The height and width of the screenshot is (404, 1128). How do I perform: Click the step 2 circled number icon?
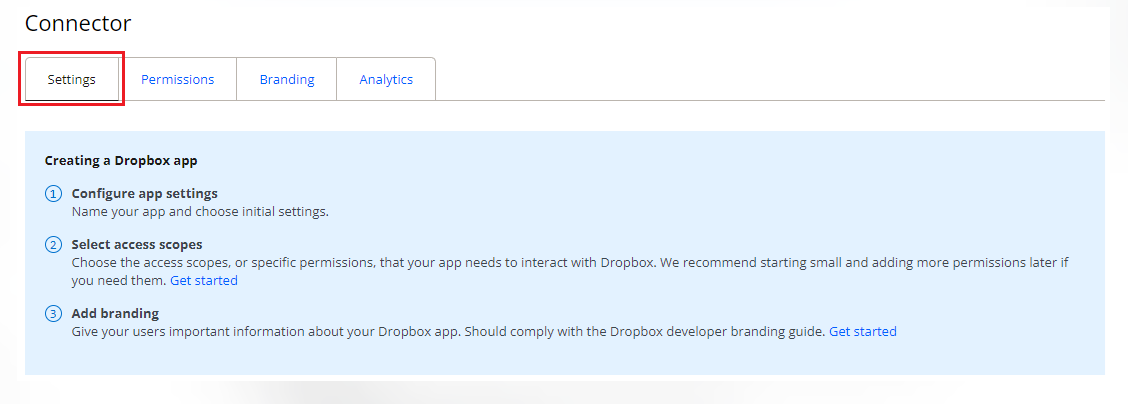click(53, 245)
